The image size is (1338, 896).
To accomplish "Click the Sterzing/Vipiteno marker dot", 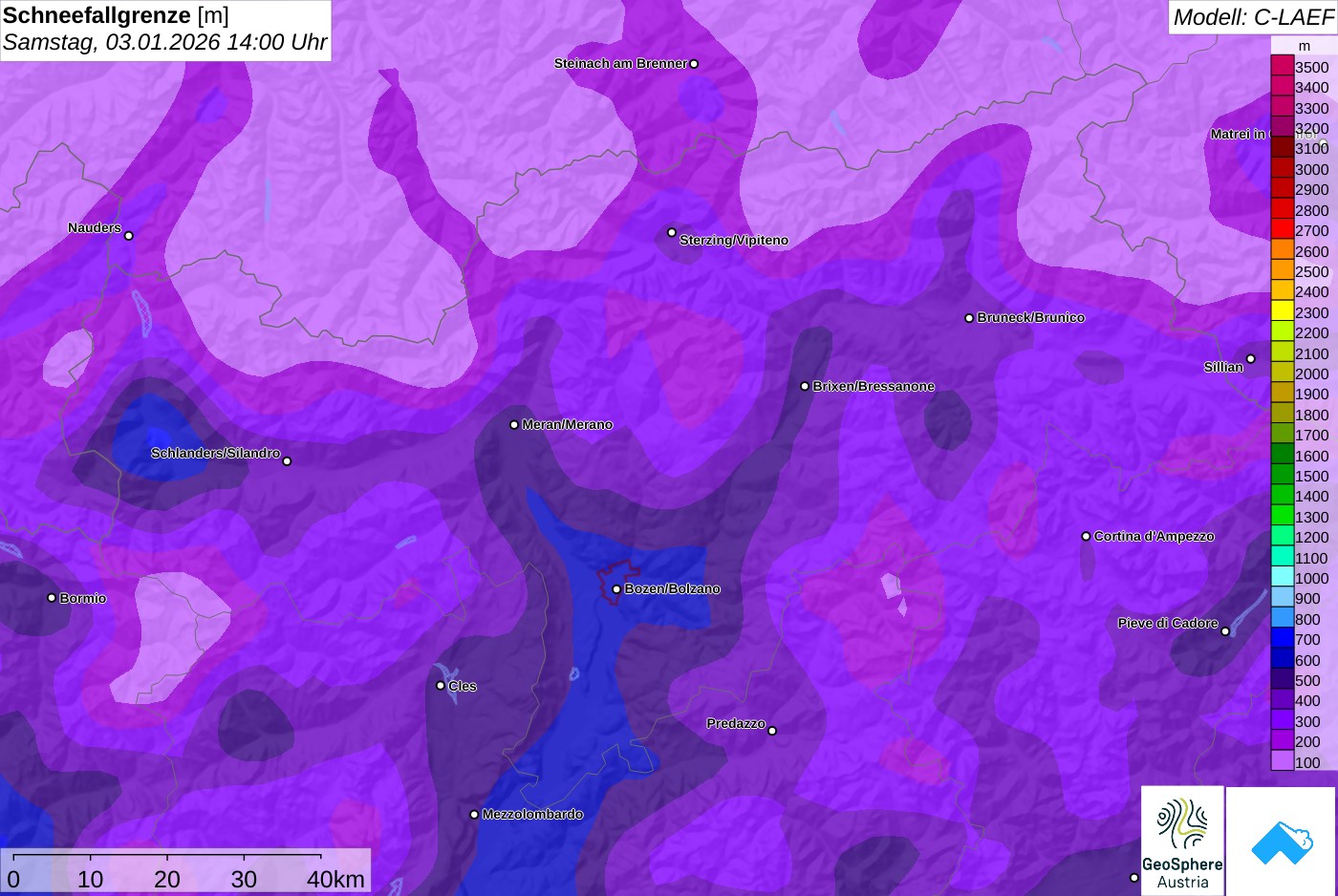I will [672, 232].
